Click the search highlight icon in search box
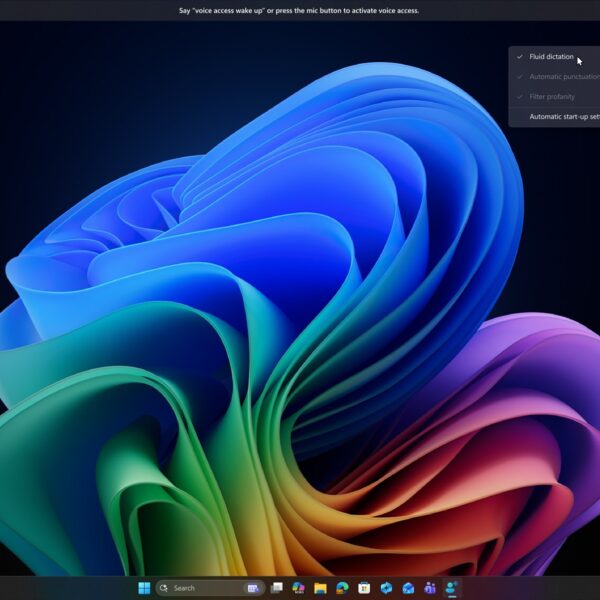600x600 pixels. [x=253, y=588]
